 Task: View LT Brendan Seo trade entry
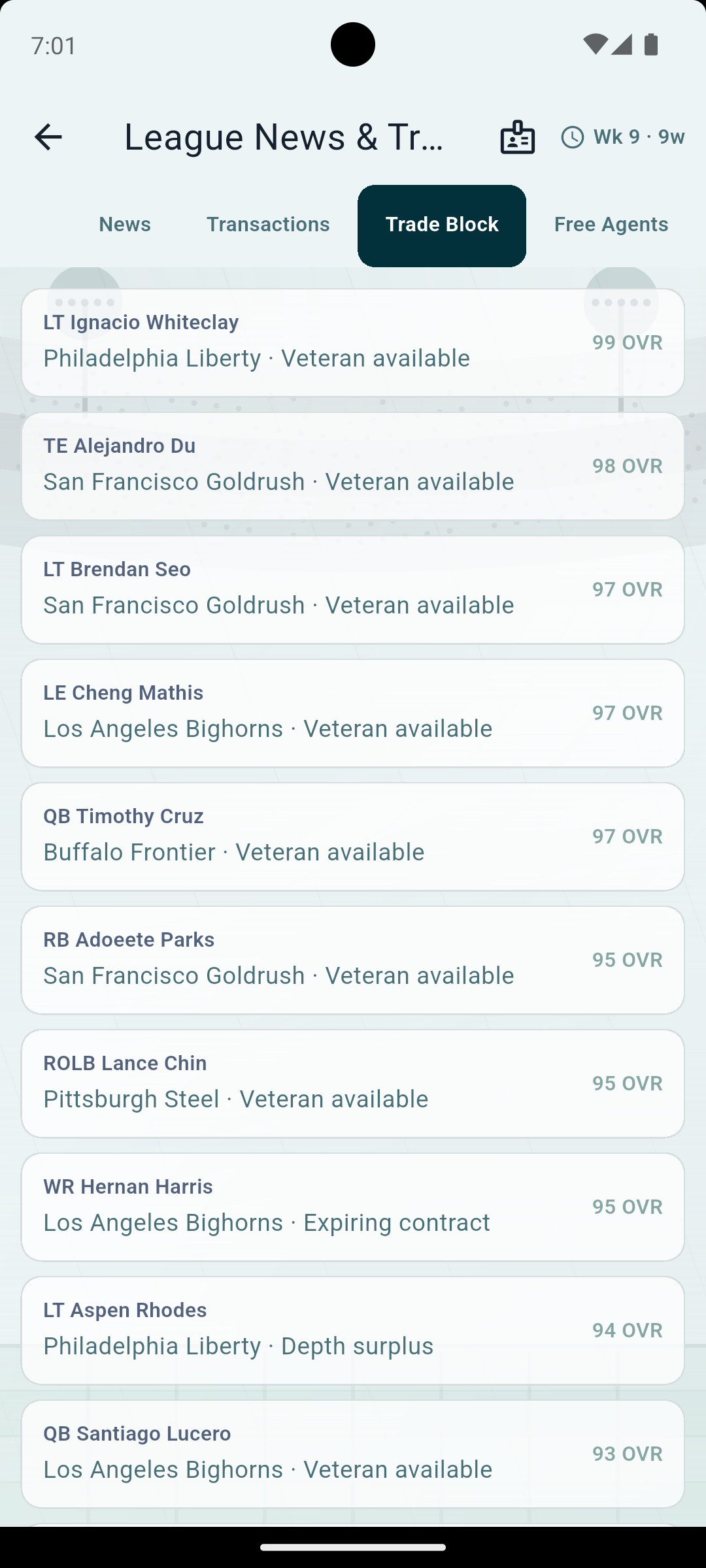pos(353,589)
